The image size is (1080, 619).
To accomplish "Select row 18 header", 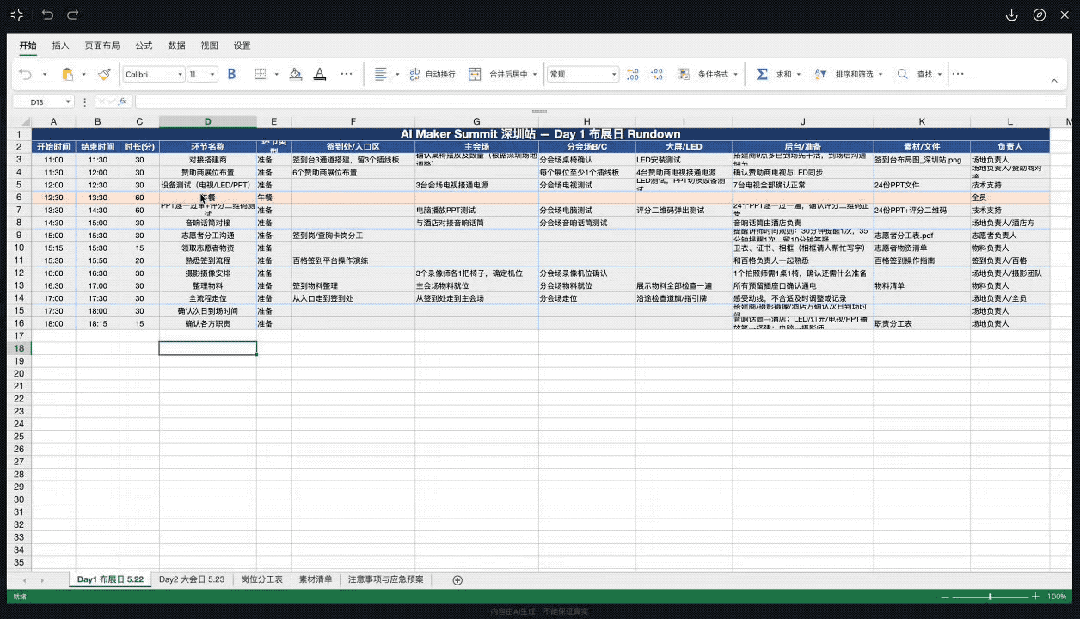I will coord(19,348).
